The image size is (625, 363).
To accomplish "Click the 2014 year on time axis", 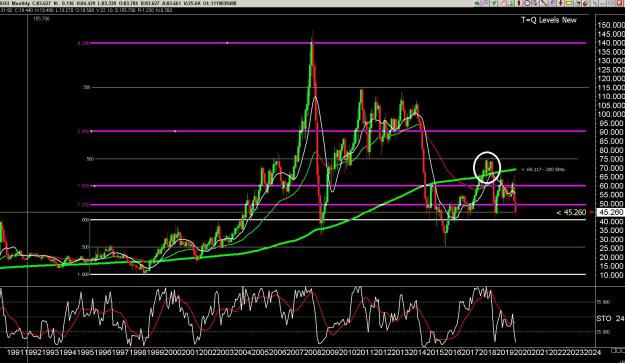I will [419, 352].
